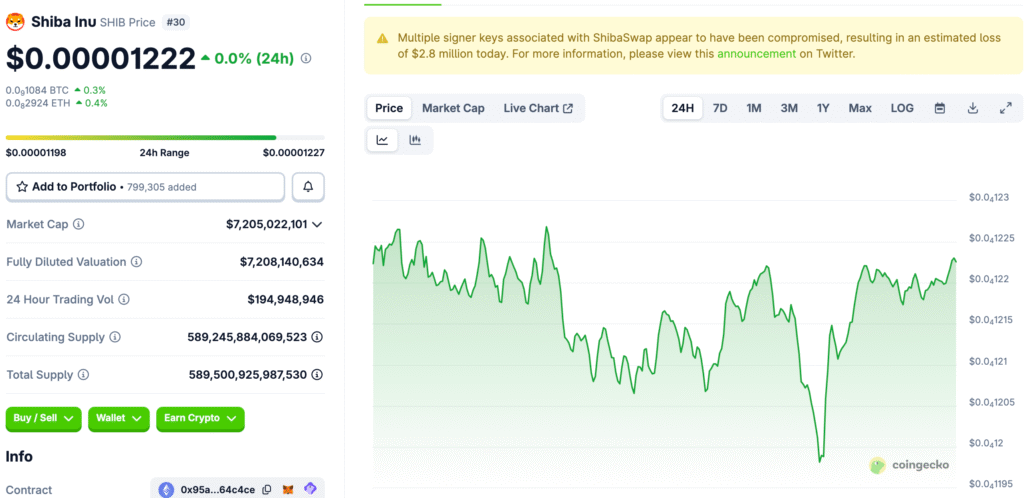Show Market Cap info tooltip icon
Viewport: 1024px width, 498px height.
[78, 224]
